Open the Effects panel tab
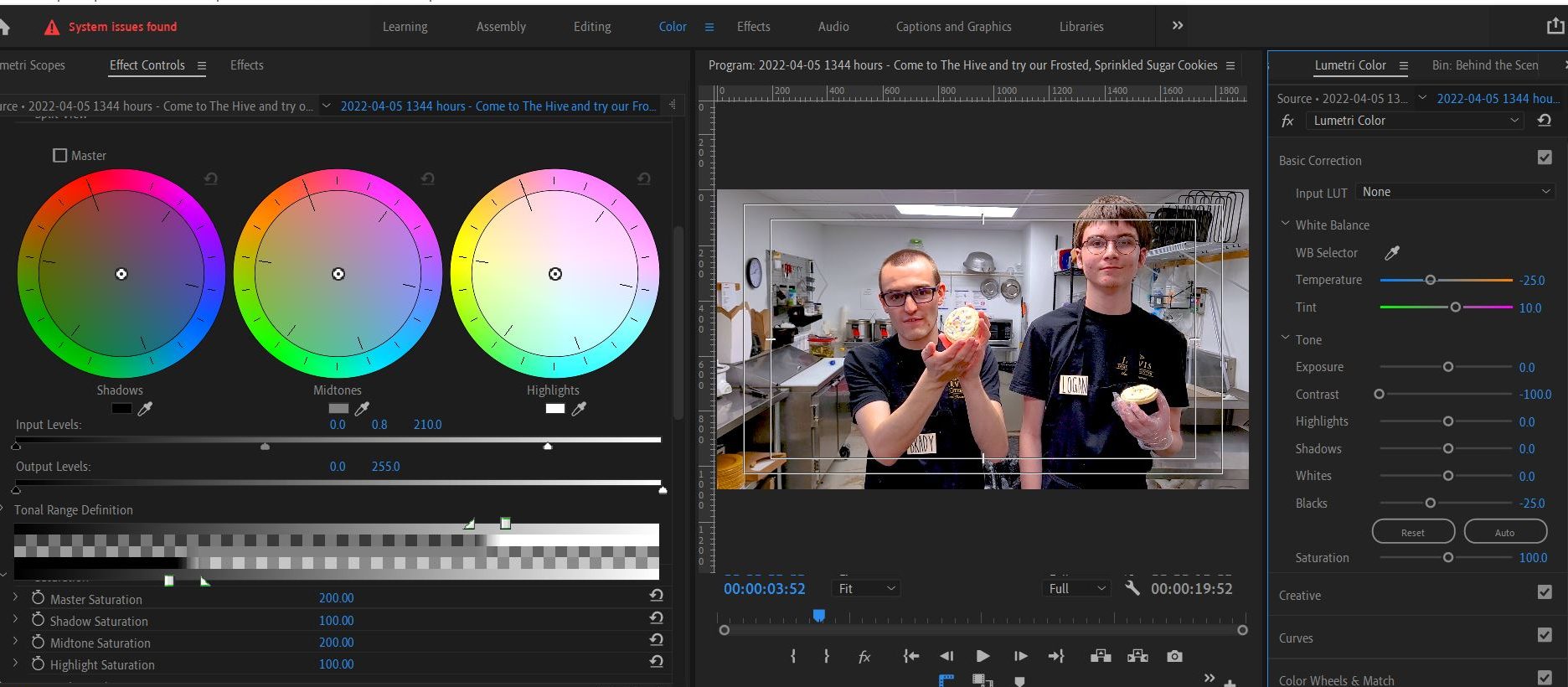 (x=246, y=65)
